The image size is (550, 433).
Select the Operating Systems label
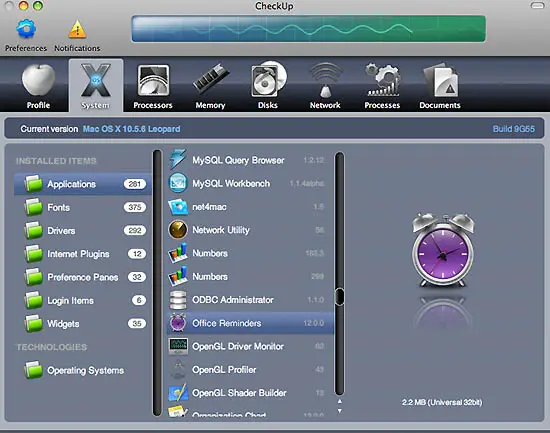[86, 371]
